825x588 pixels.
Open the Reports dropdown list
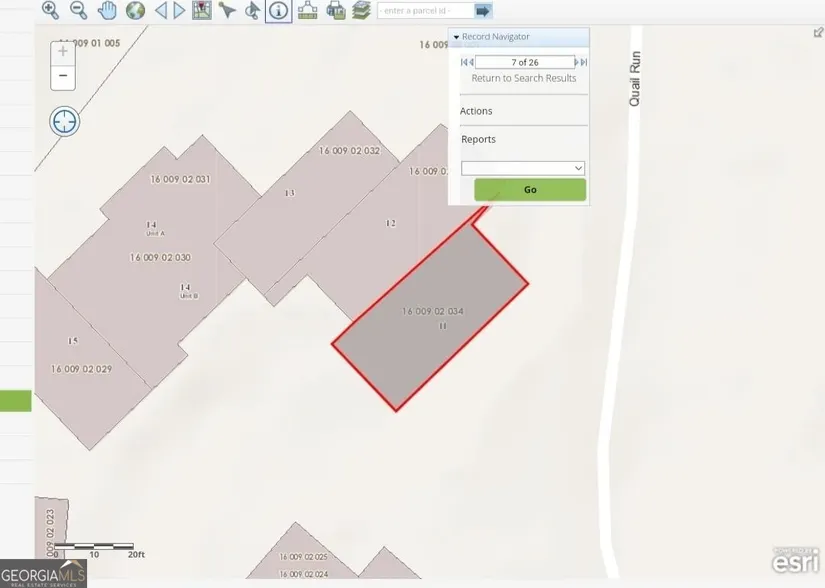click(x=522, y=168)
